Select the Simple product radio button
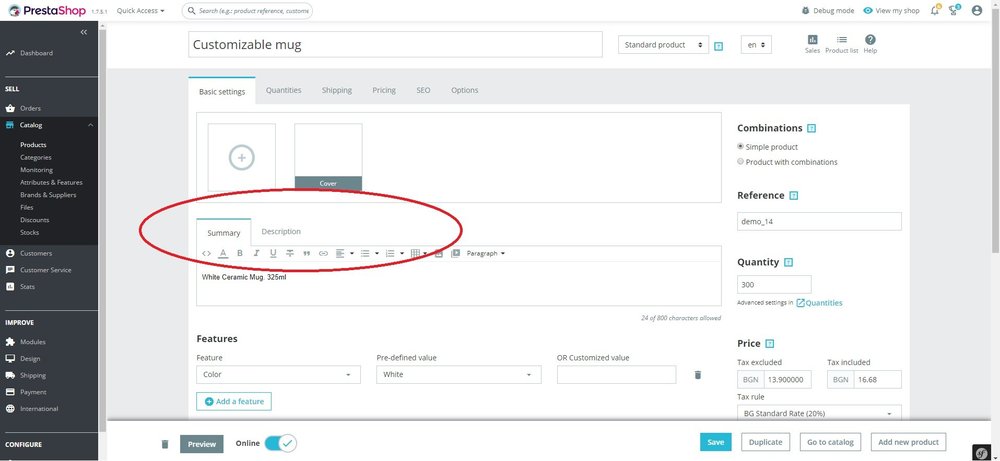This screenshot has height=461, width=1000. 740,146
